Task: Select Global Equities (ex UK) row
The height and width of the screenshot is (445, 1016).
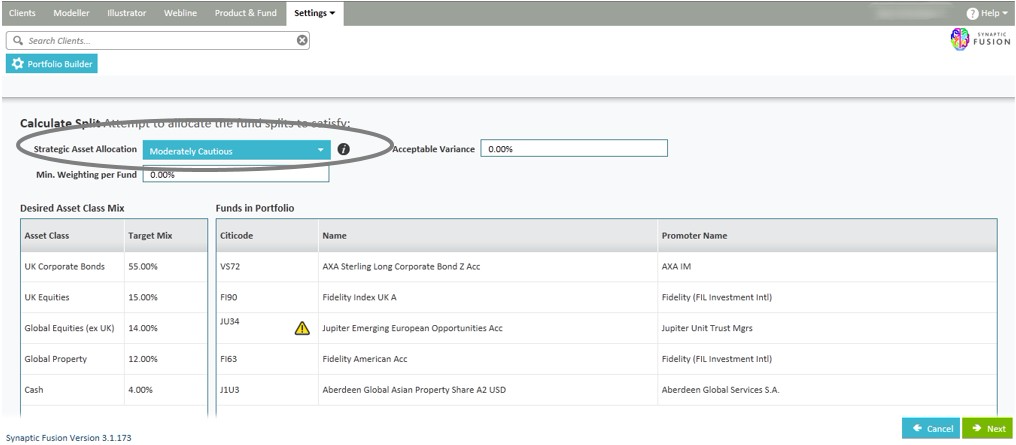Action: coord(114,328)
